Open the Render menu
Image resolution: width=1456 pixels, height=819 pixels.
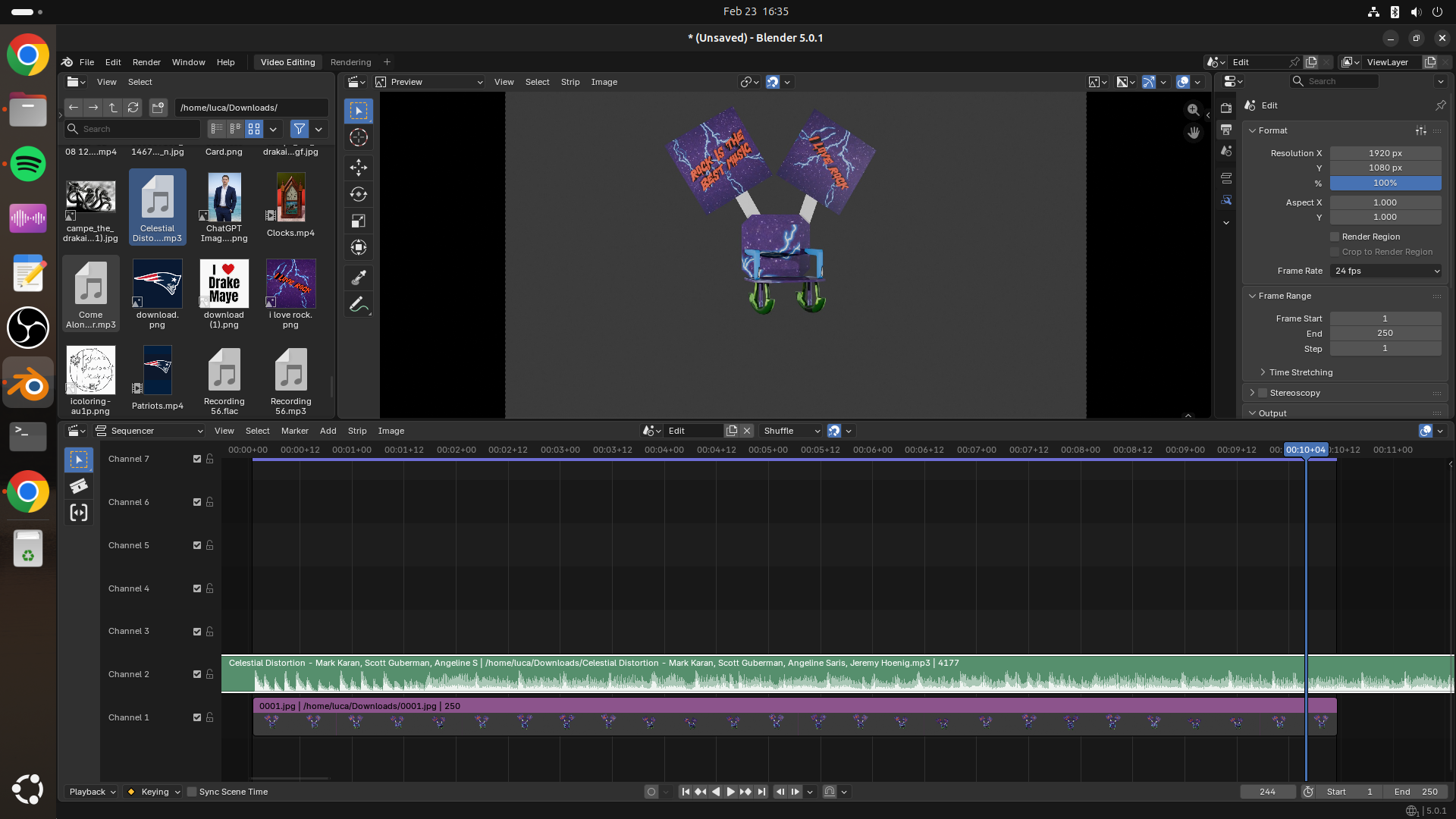pyautogui.click(x=146, y=62)
